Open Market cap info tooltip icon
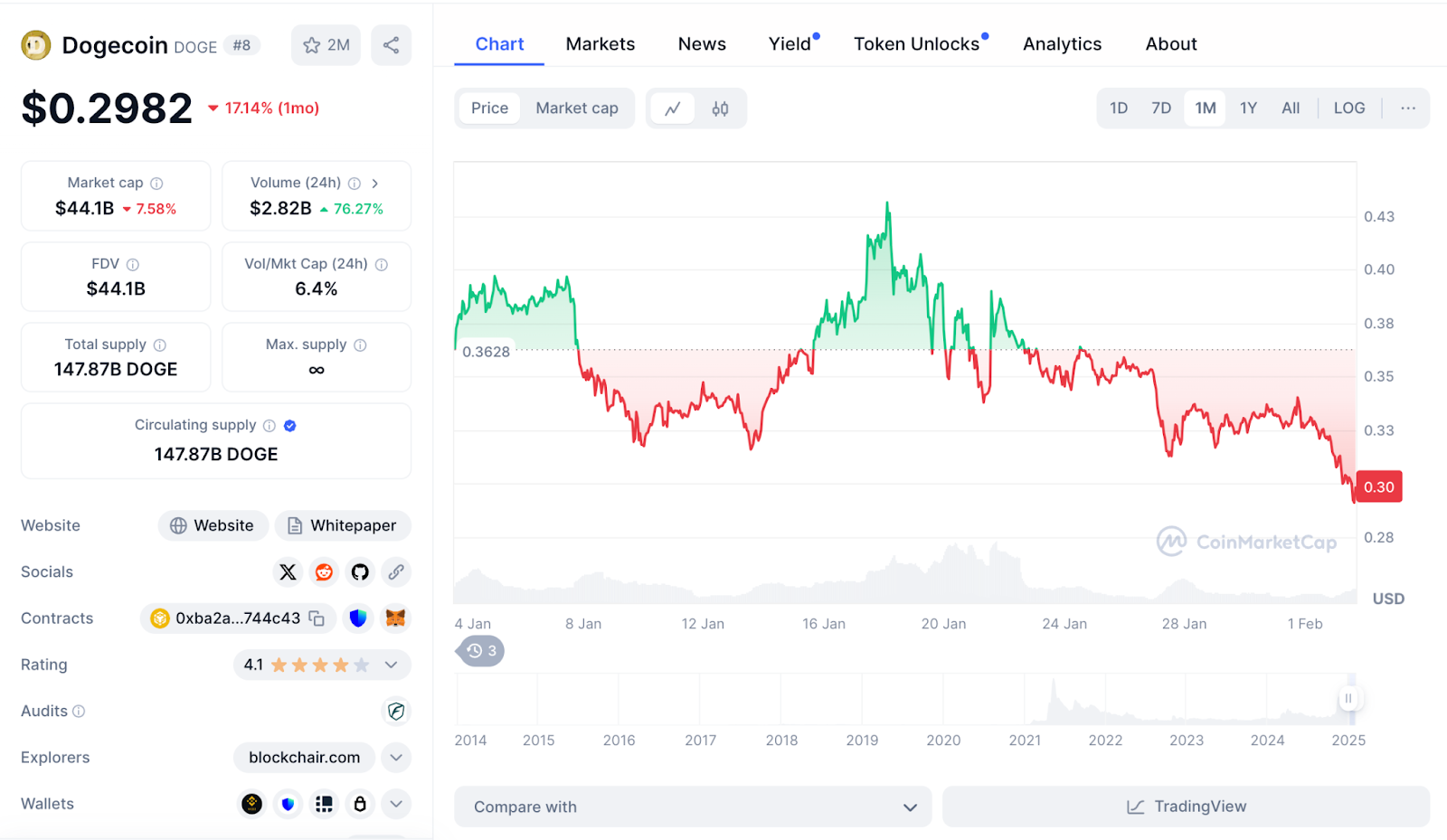This screenshot has width=1447, height=840. (x=156, y=183)
